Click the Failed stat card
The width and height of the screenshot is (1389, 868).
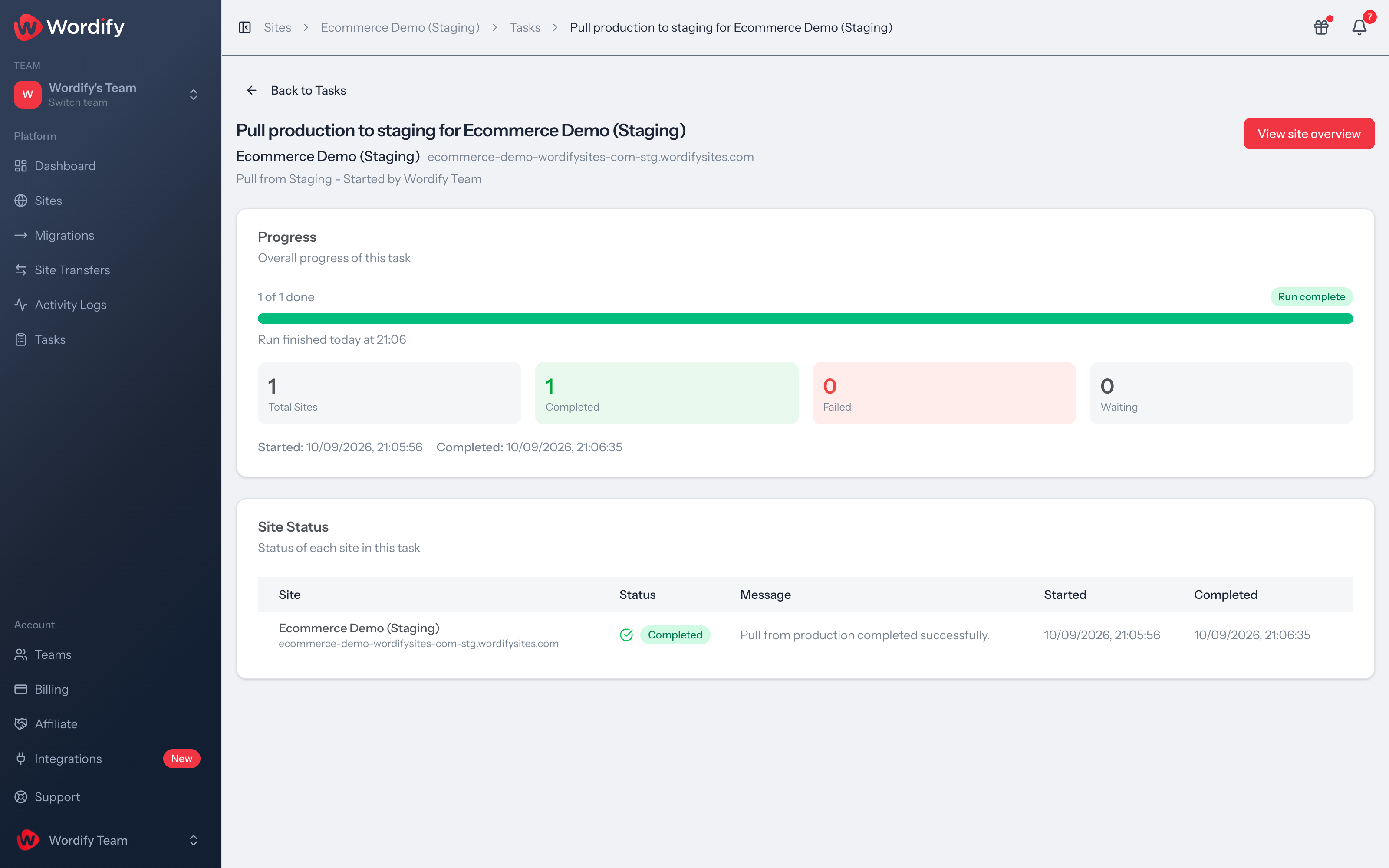click(x=944, y=393)
